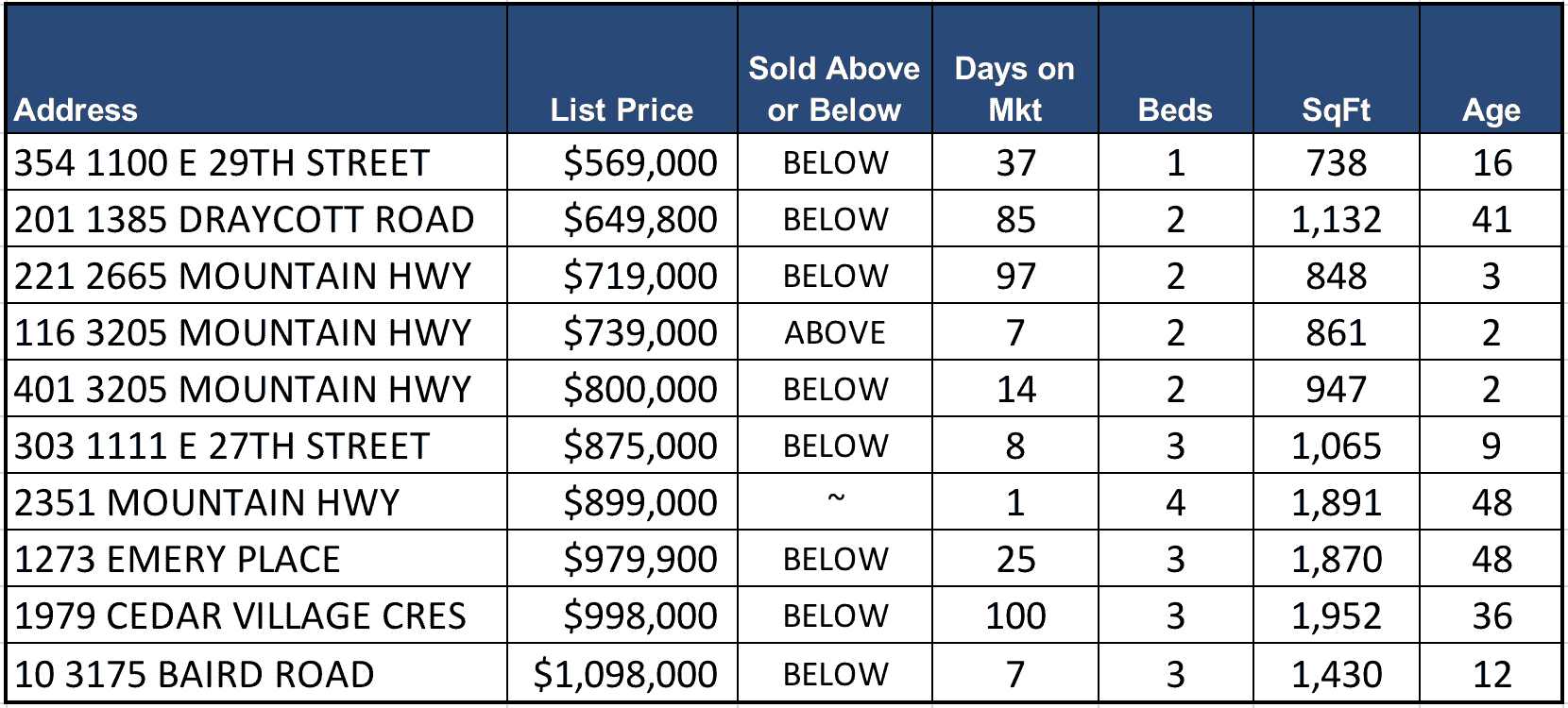The height and width of the screenshot is (708, 1568).
Task: Select the Sold Above or Below header
Action: pos(834,90)
